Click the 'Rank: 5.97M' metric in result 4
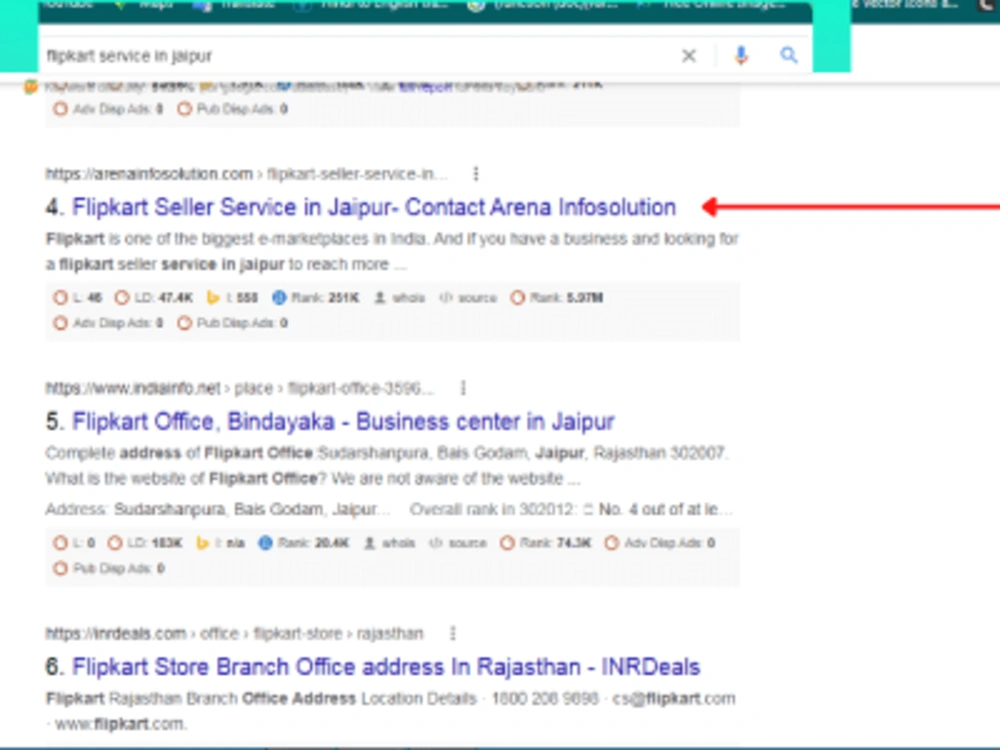1000x750 pixels. 557,298
